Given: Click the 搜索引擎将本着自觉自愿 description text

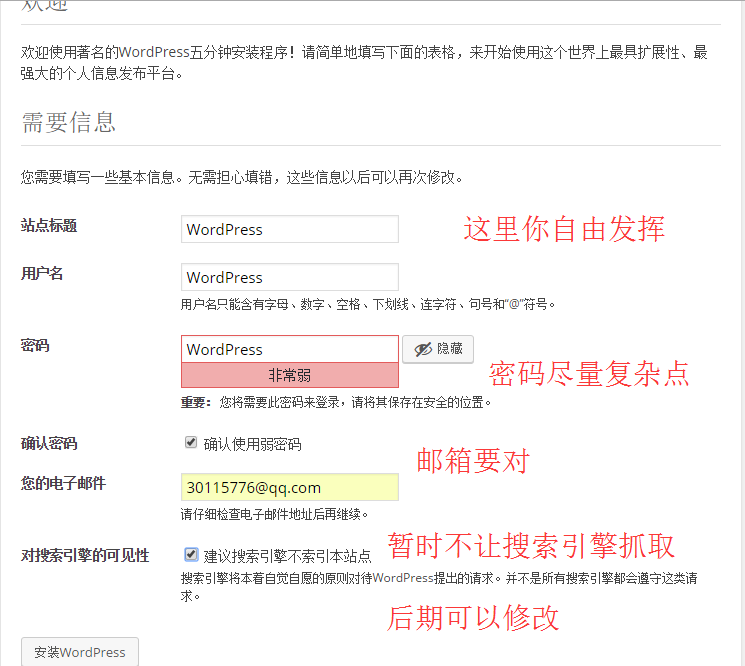Looking at the screenshot, I should [x=439, y=587].
